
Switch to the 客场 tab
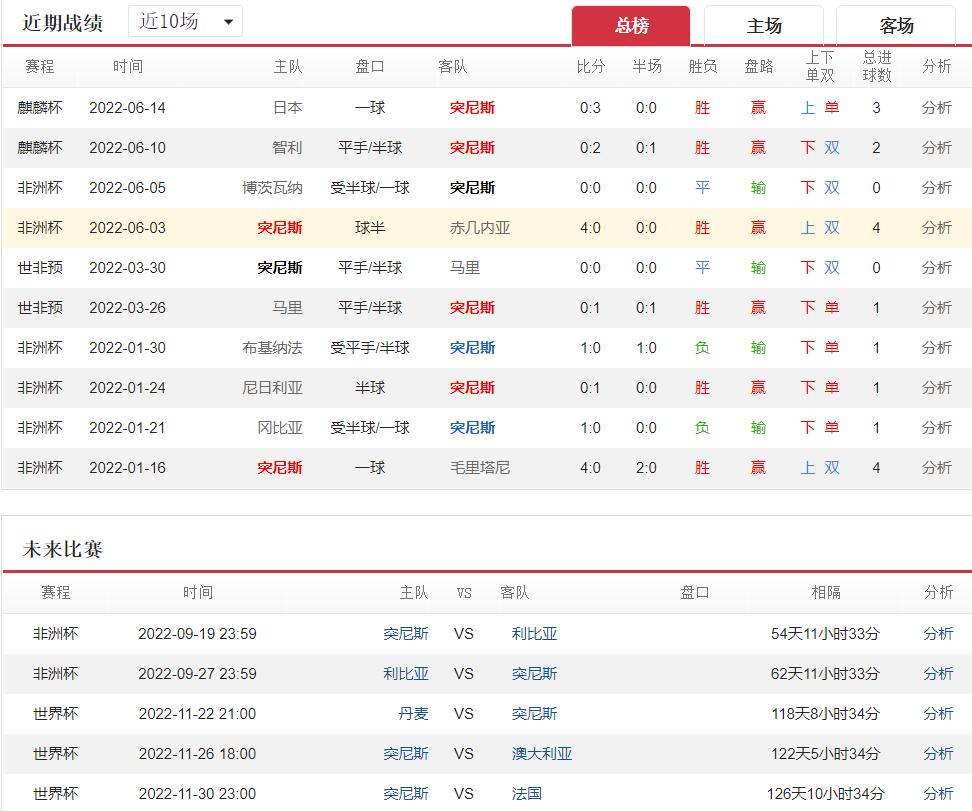(x=896, y=25)
